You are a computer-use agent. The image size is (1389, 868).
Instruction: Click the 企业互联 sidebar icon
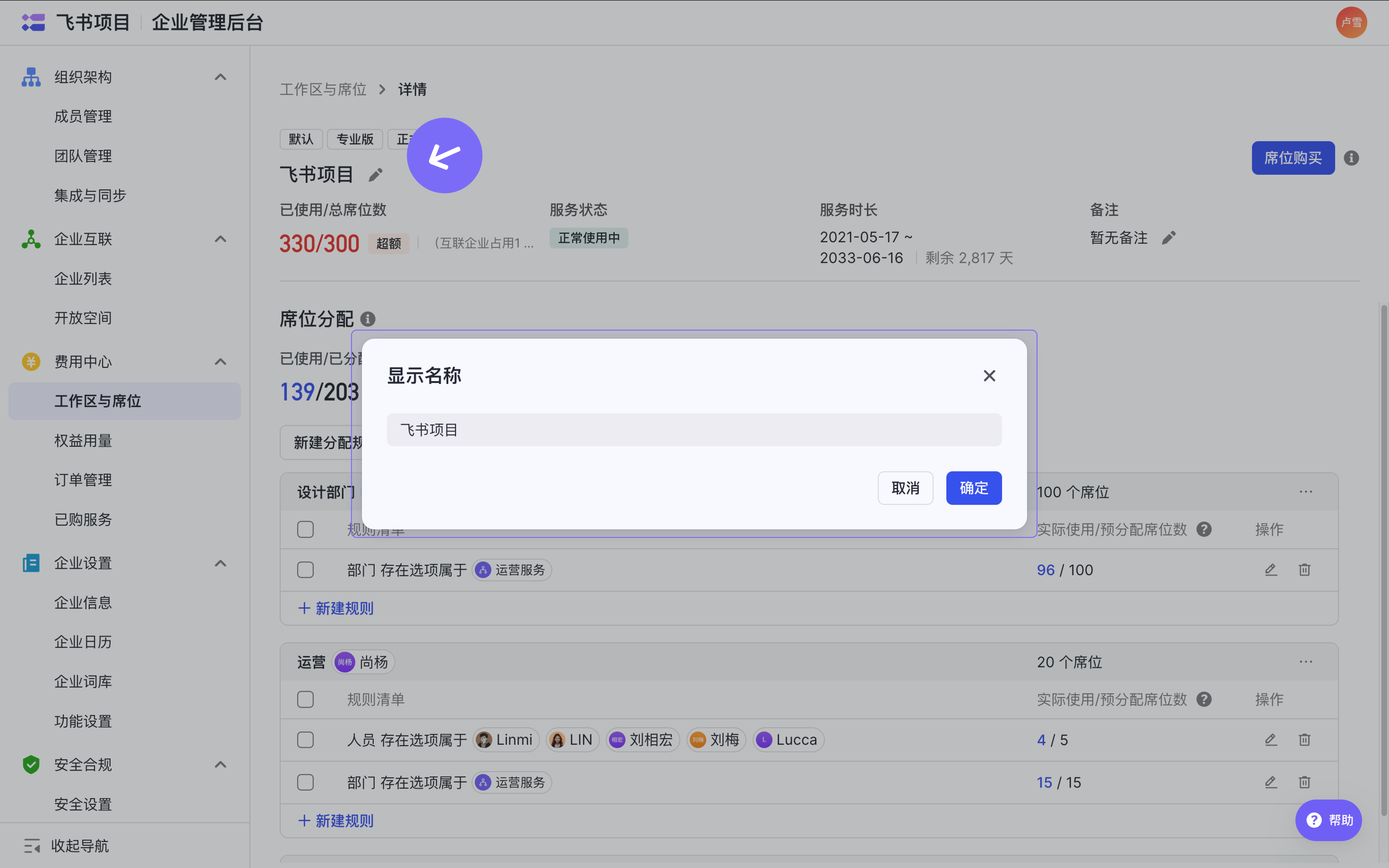point(31,239)
